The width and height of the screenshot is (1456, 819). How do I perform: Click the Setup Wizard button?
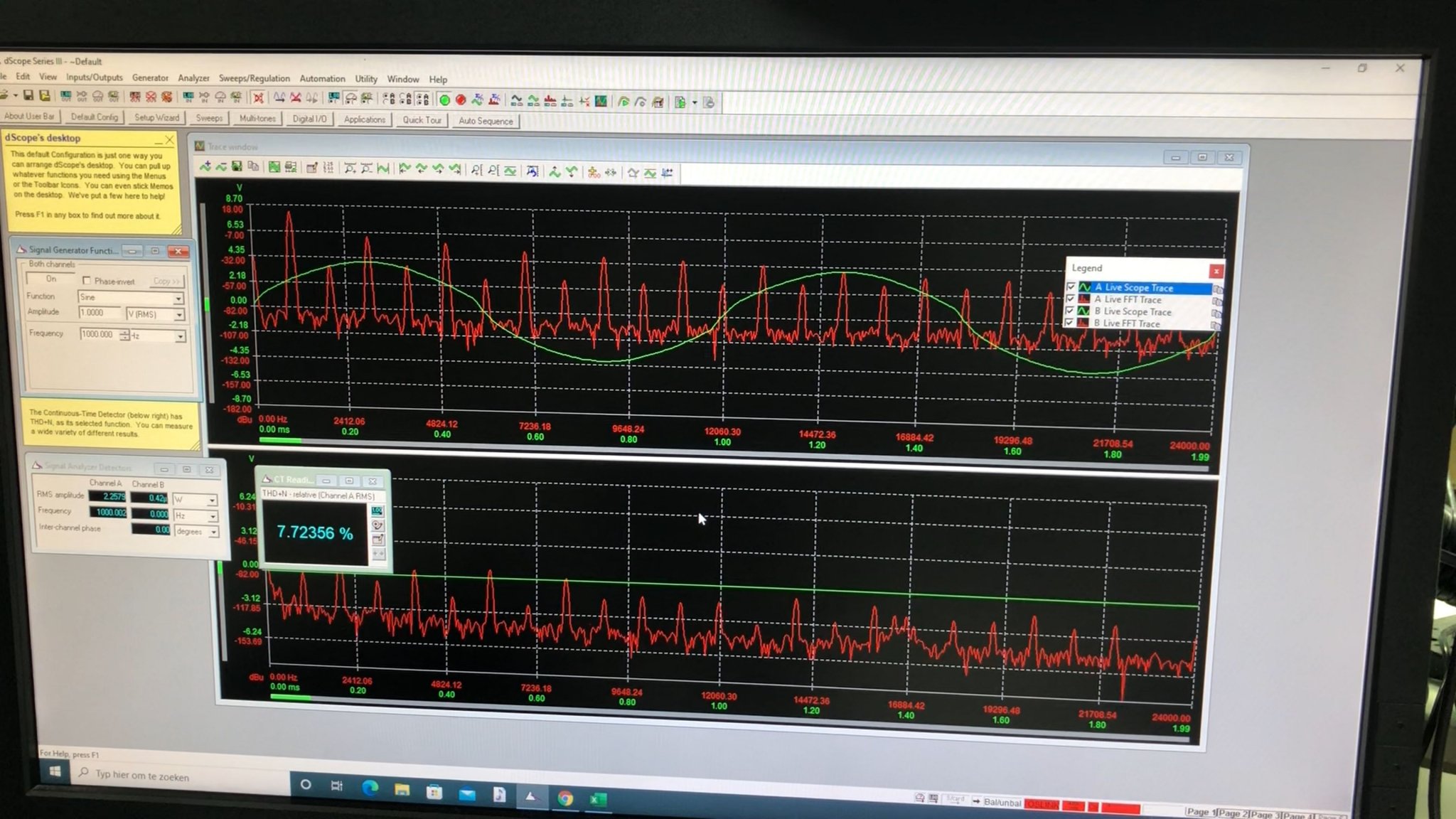click(156, 117)
